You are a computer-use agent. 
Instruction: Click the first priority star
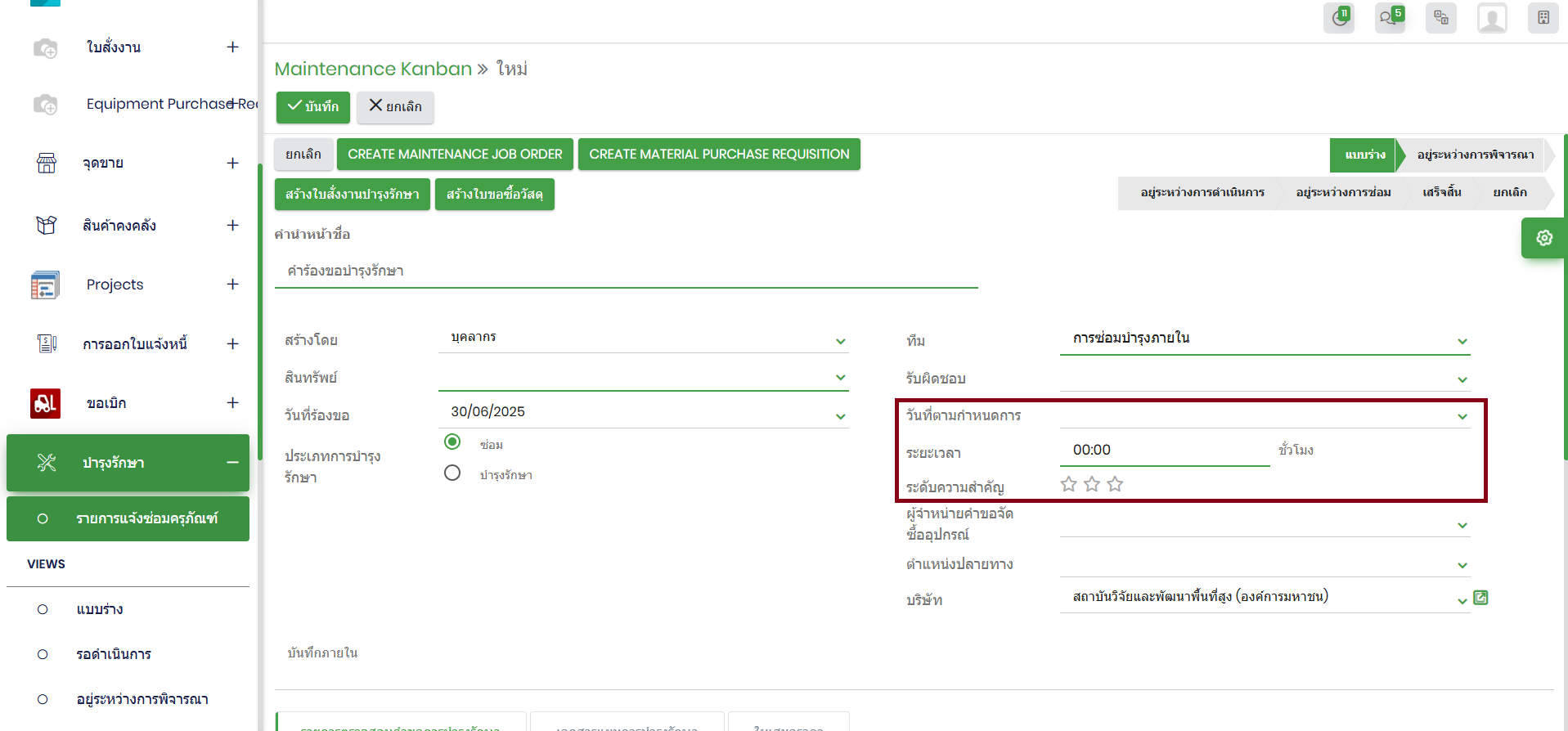click(1068, 485)
